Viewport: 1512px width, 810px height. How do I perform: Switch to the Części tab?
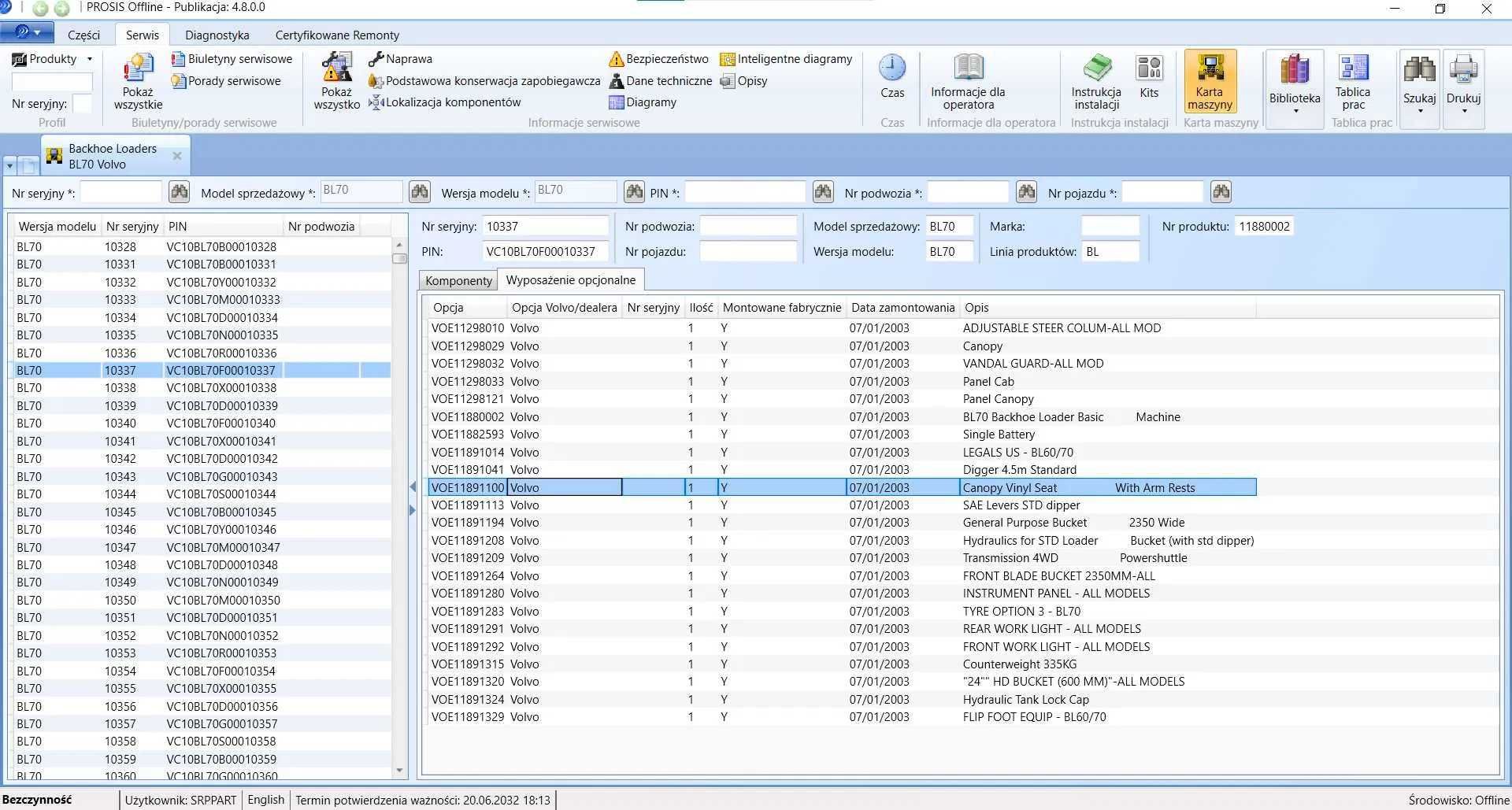[83, 35]
